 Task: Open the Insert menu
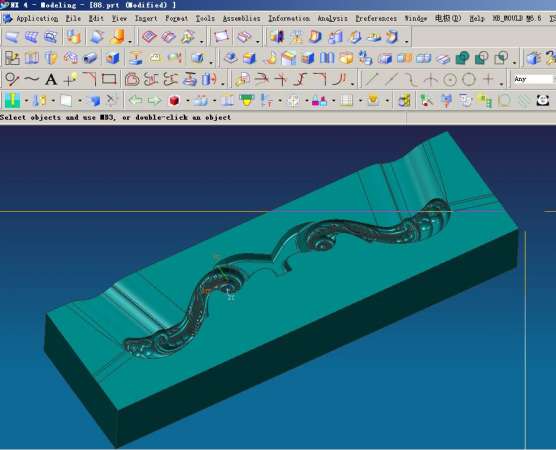(x=146, y=18)
